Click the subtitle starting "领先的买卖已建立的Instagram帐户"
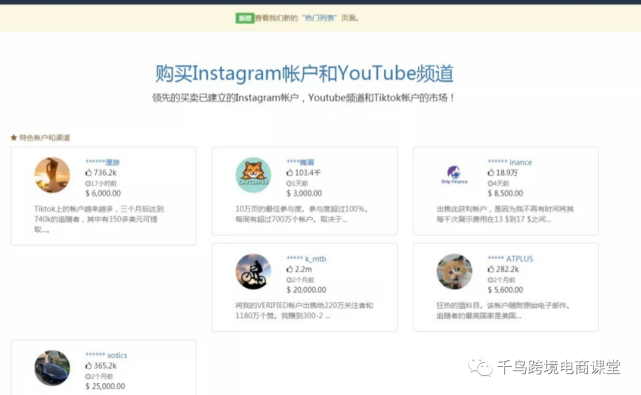The image size is (641, 395). click(303, 98)
